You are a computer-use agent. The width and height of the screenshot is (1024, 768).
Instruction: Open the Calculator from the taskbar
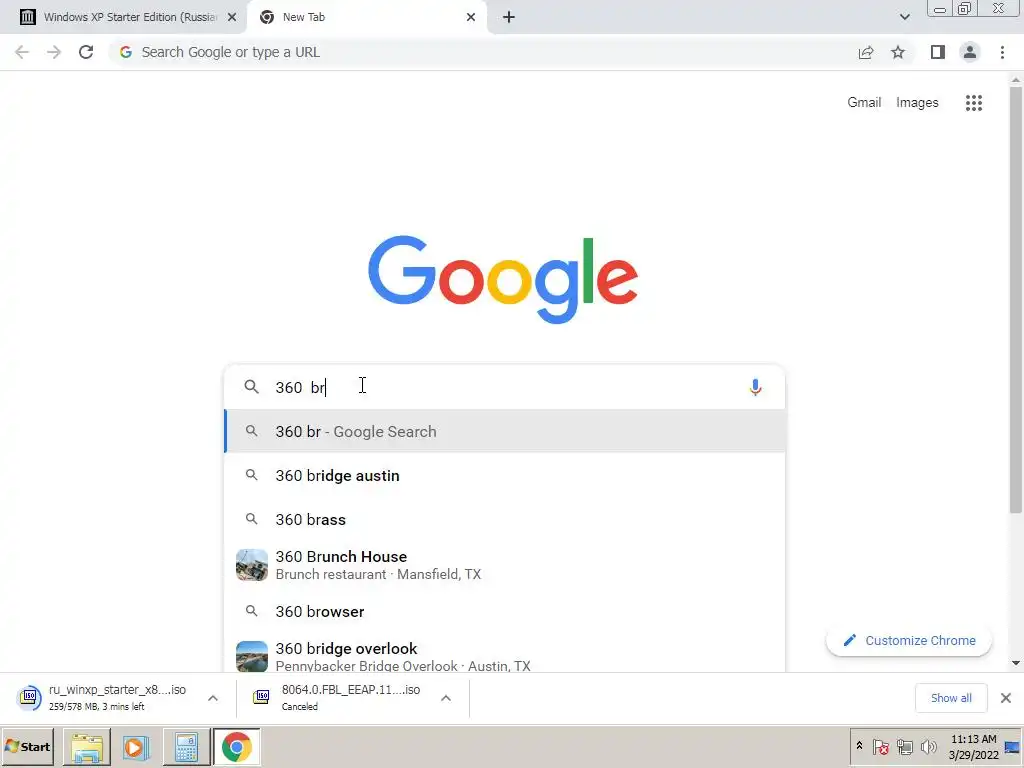point(185,746)
